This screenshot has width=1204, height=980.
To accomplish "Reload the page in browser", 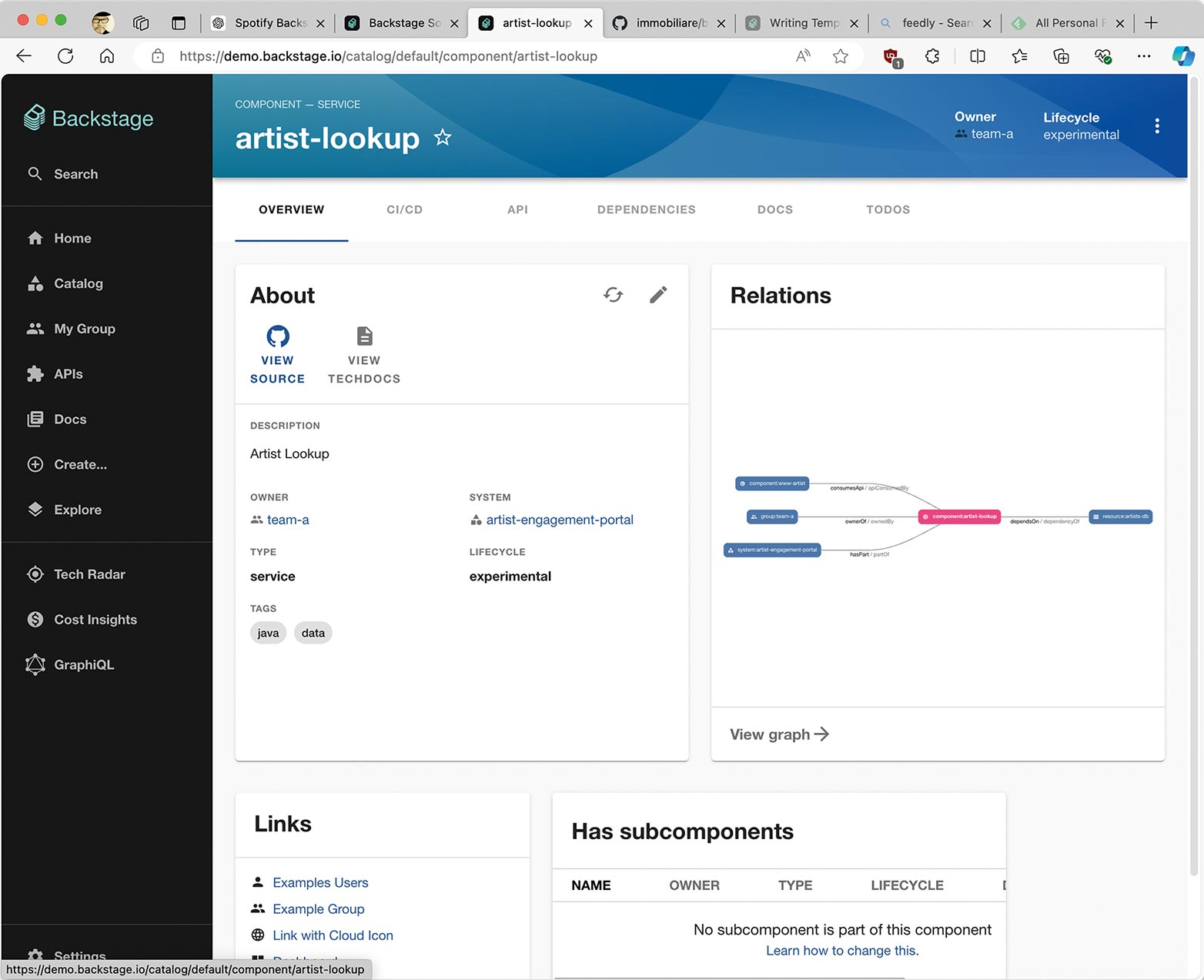I will [x=65, y=55].
